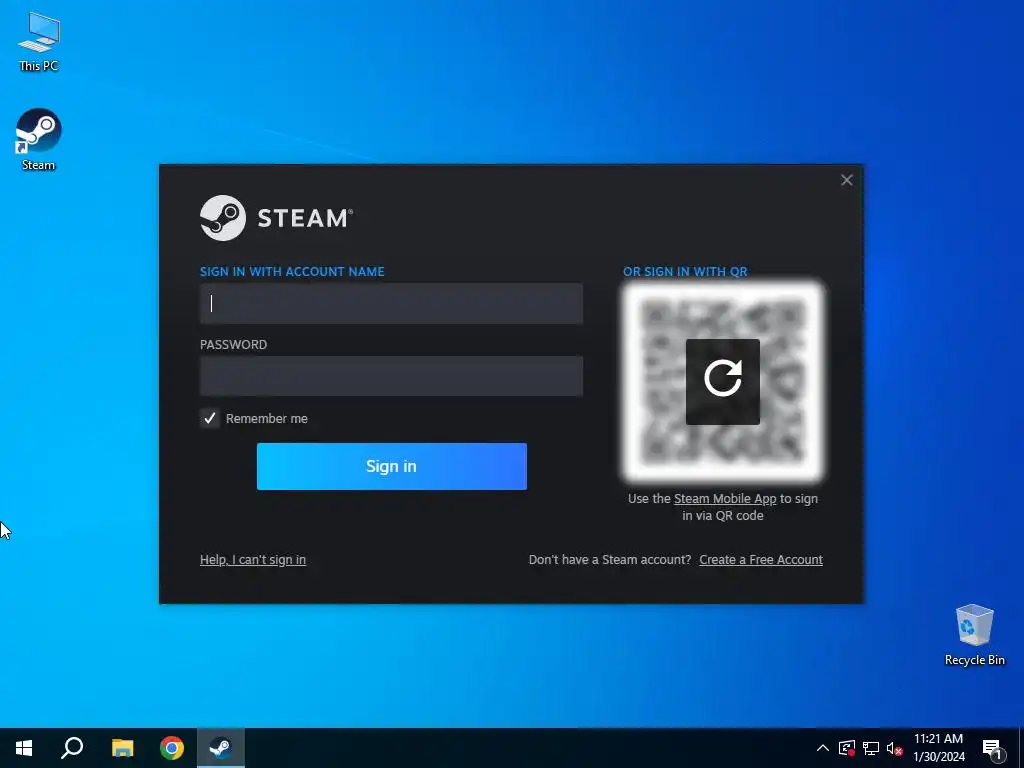This screenshot has height=768, width=1024.
Task: Click the security alert tray icon
Action: point(847,748)
